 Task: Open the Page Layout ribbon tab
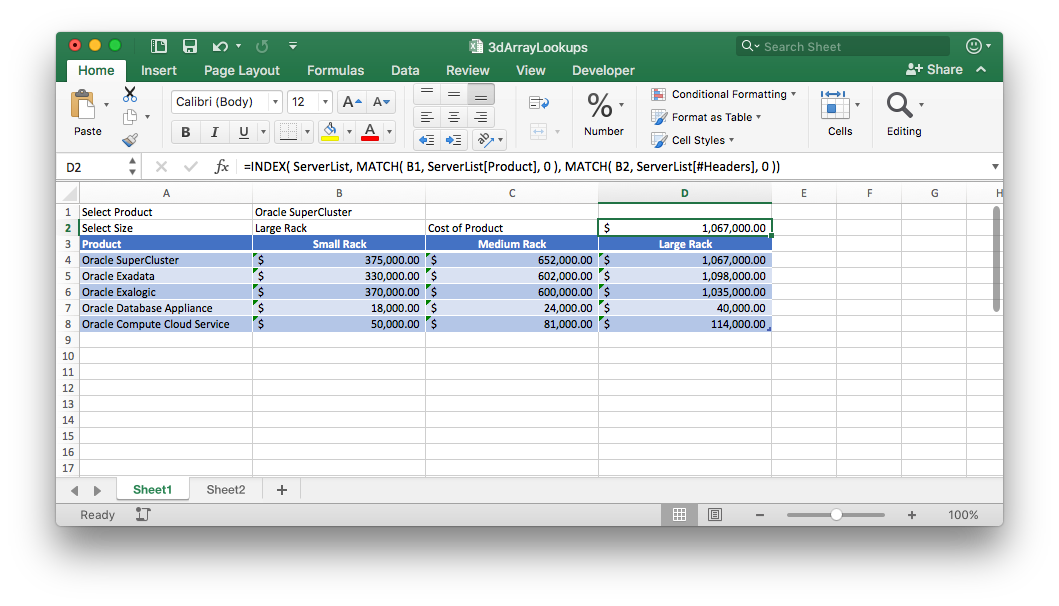(x=242, y=70)
